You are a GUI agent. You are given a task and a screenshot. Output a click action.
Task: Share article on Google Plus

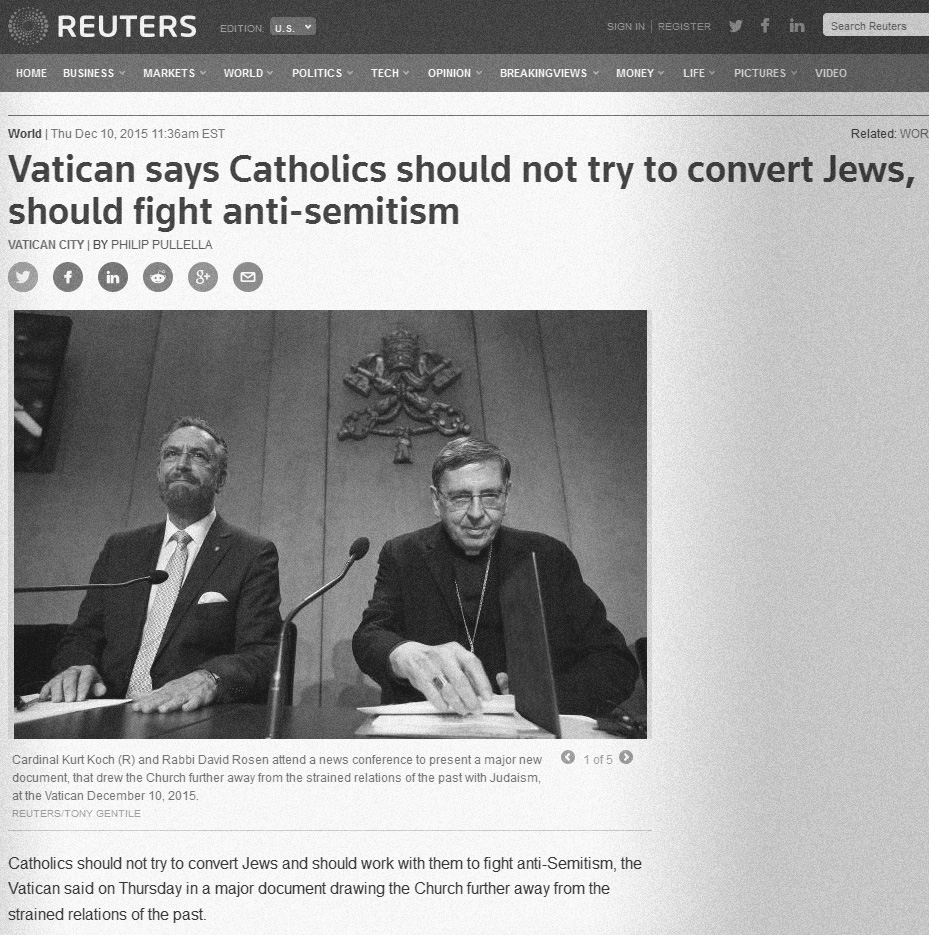click(x=203, y=277)
